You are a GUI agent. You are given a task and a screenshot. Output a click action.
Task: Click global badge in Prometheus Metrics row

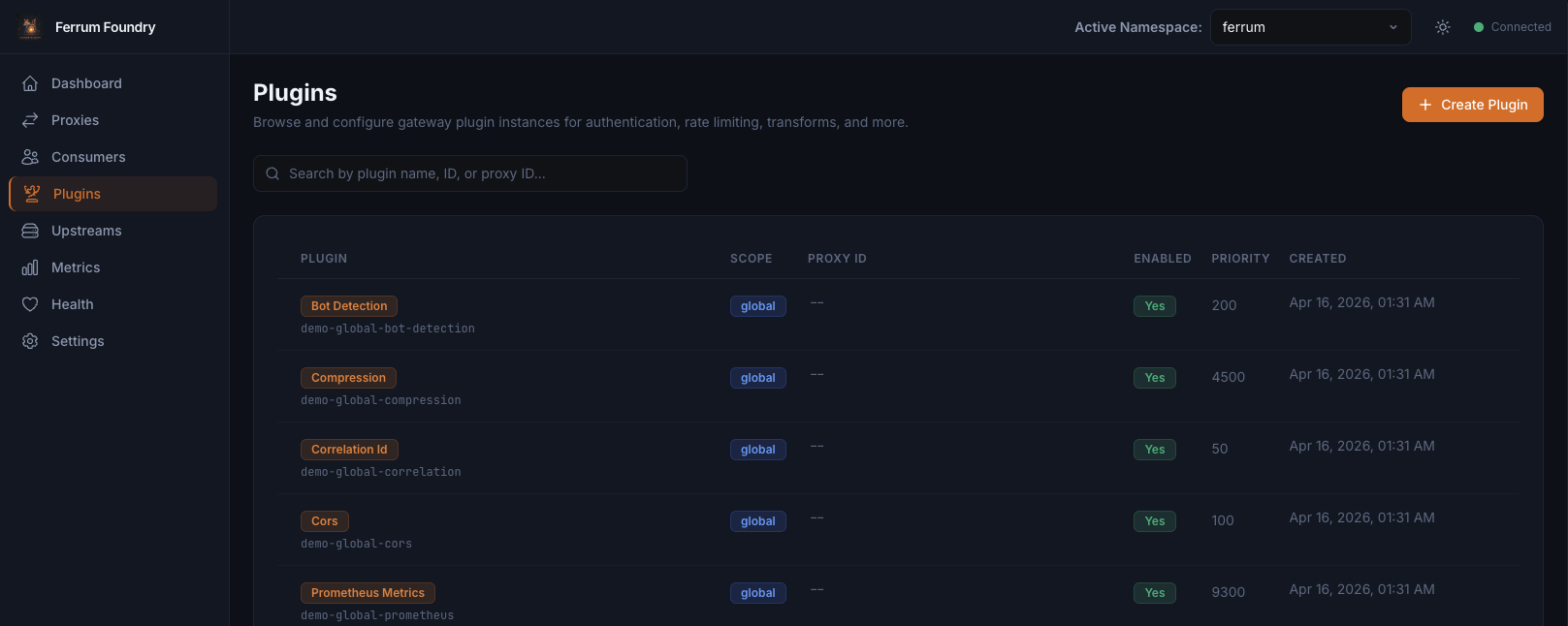[758, 593]
